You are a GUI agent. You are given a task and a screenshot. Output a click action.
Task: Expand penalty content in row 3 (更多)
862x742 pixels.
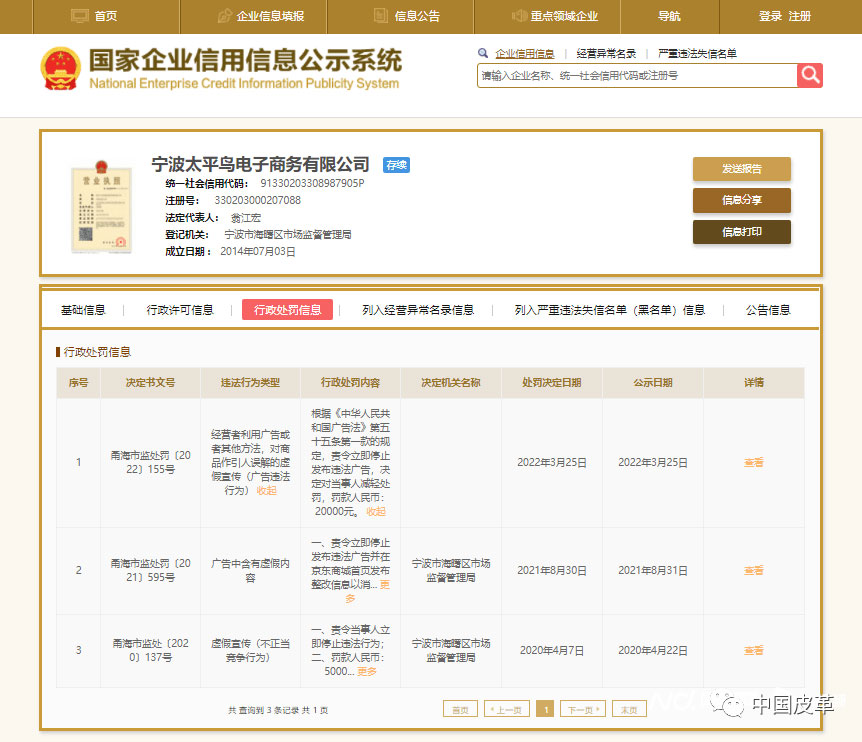coord(367,672)
